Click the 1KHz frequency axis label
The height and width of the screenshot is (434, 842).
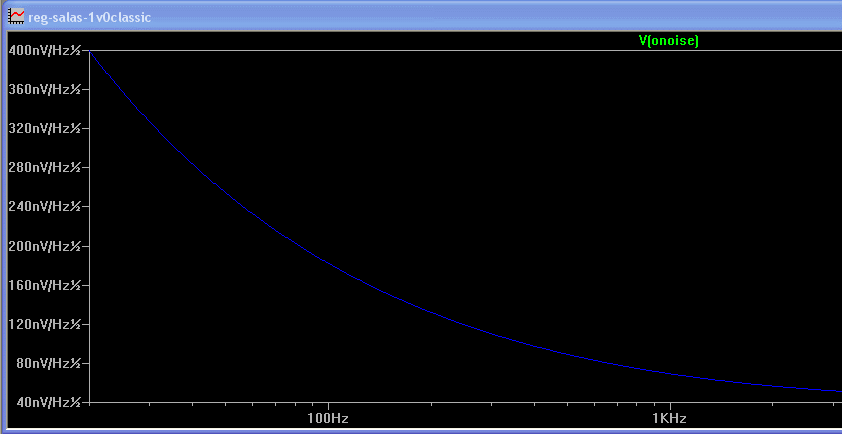click(670, 419)
